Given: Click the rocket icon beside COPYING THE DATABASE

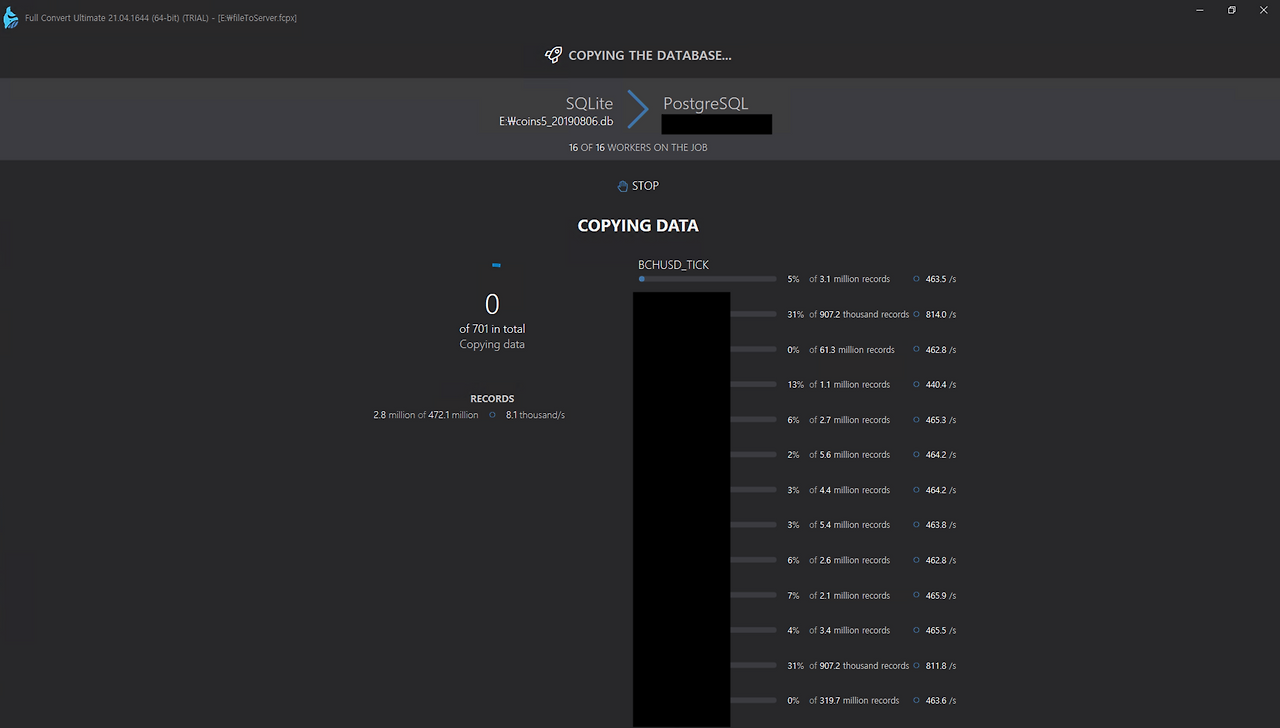Looking at the screenshot, I should [553, 55].
